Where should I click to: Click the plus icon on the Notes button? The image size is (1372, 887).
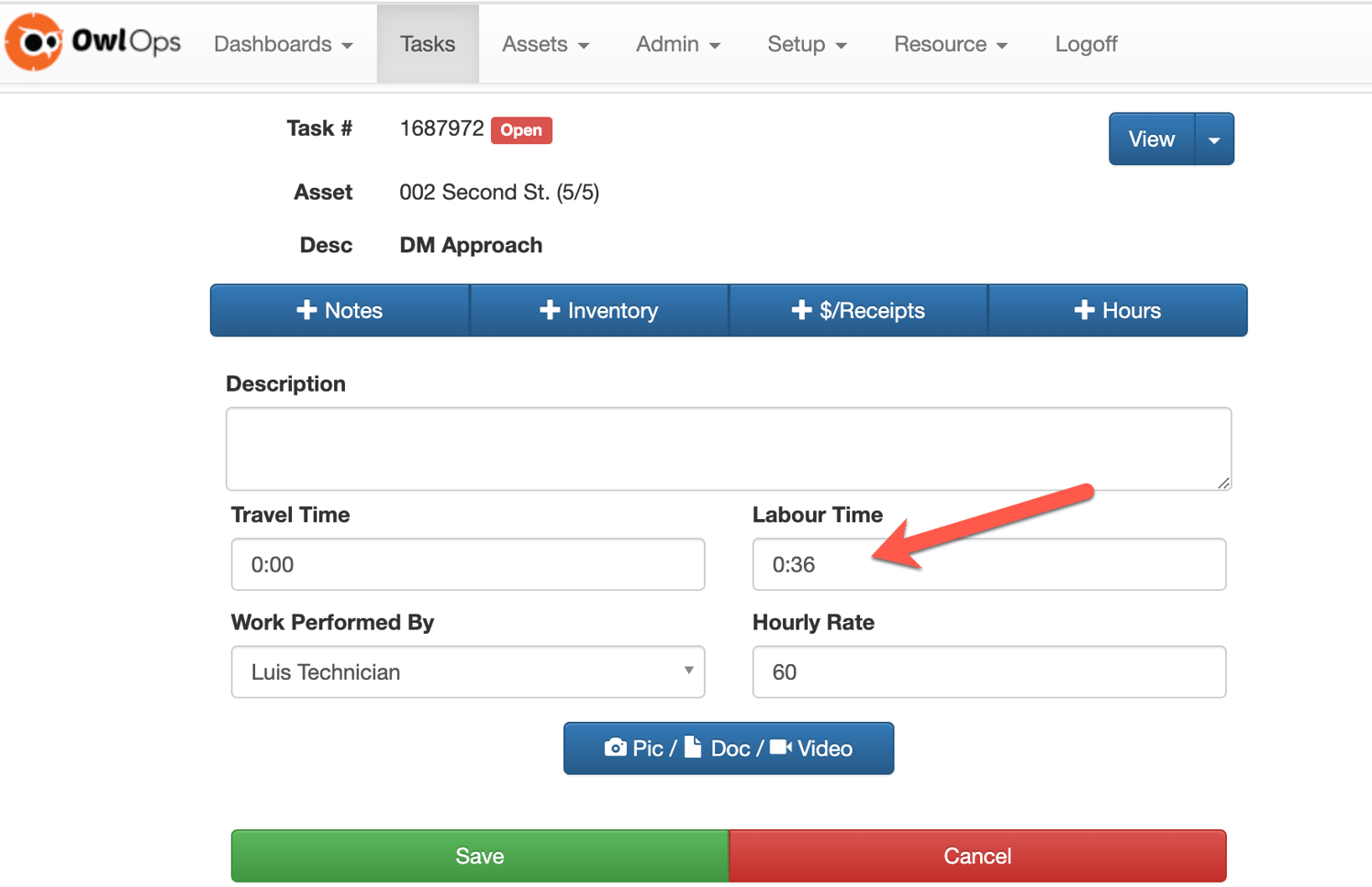point(307,310)
